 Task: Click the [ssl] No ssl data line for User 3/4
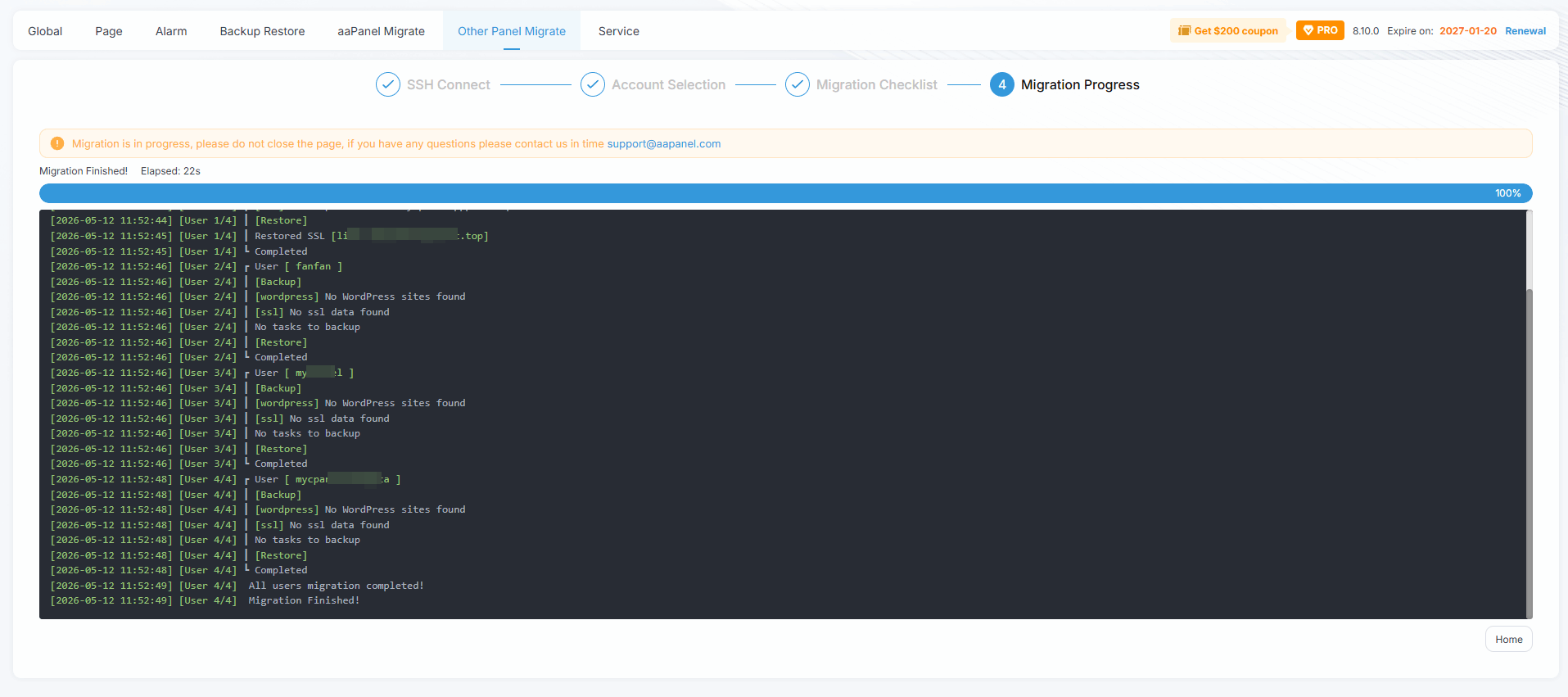click(x=219, y=419)
